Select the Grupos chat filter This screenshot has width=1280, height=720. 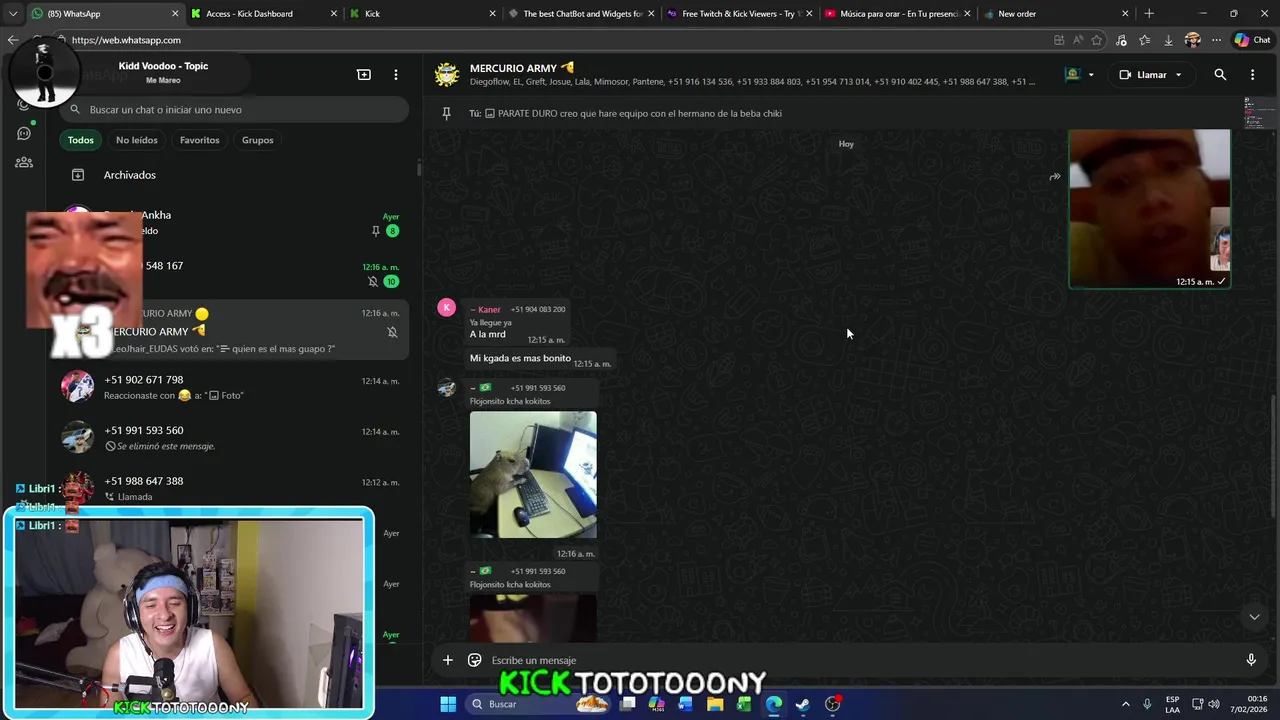(x=258, y=140)
